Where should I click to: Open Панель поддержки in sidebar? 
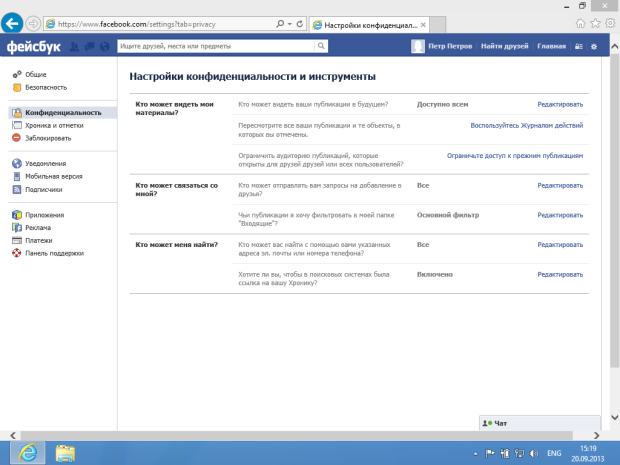point(55,253)
